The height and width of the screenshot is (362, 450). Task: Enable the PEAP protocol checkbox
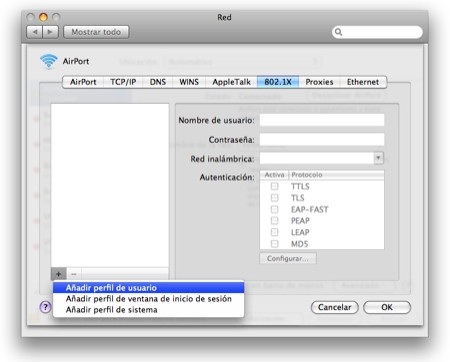click(274, 220)
